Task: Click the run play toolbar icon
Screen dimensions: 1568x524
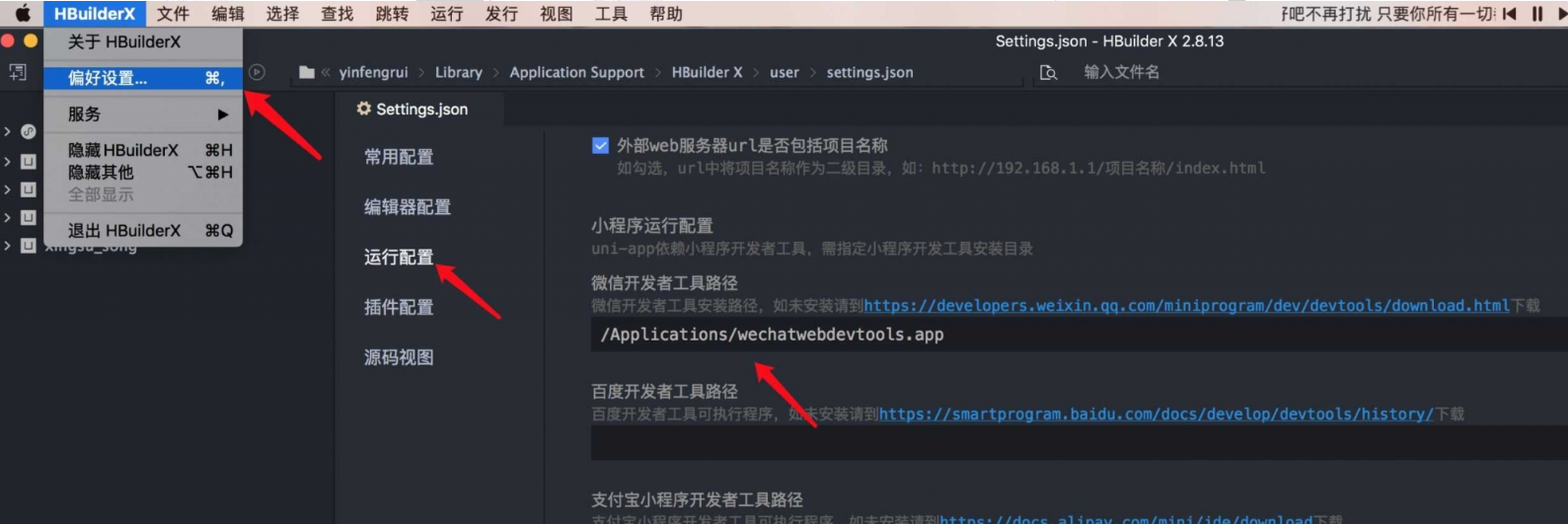Action: [x=257, y=72]
